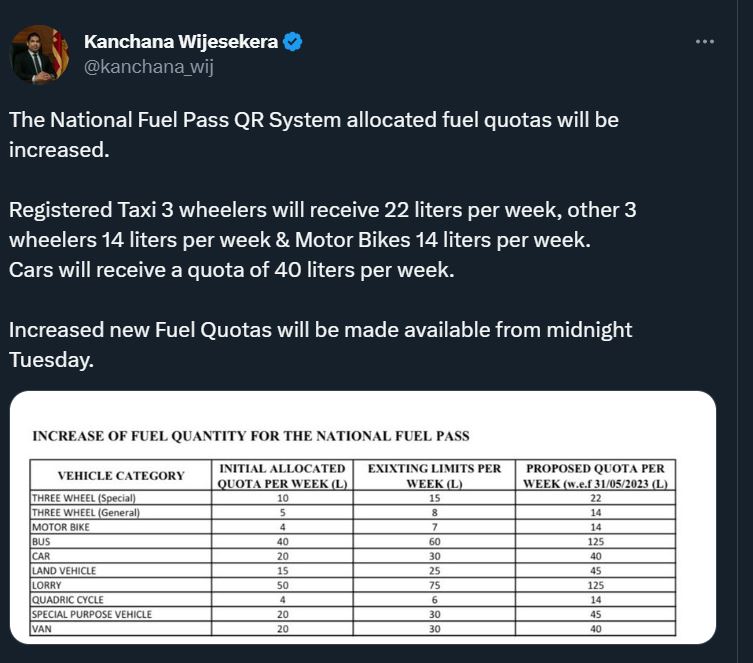Open the tweet's three-dot more options menu

[x=704, y=41]
